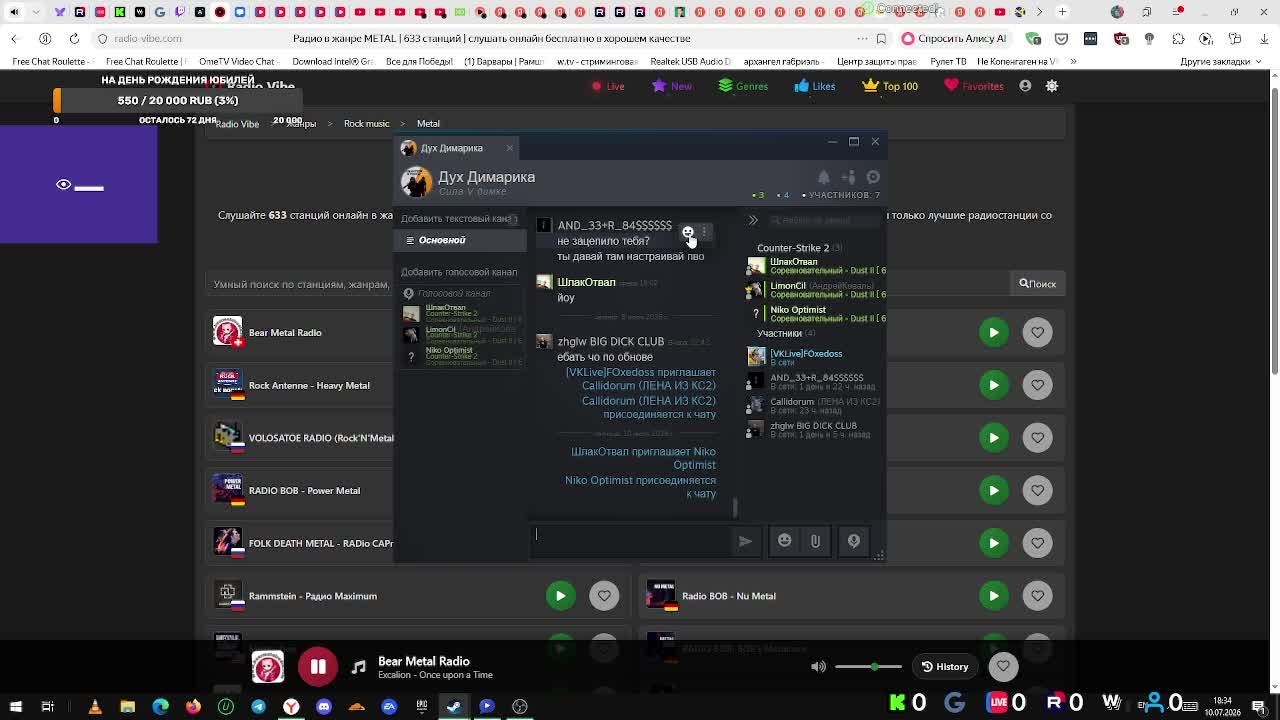This screenshot has width=1280, height=720.
Task: Pause Bear Metal Radio playback
Action: [x=318, y=667]
